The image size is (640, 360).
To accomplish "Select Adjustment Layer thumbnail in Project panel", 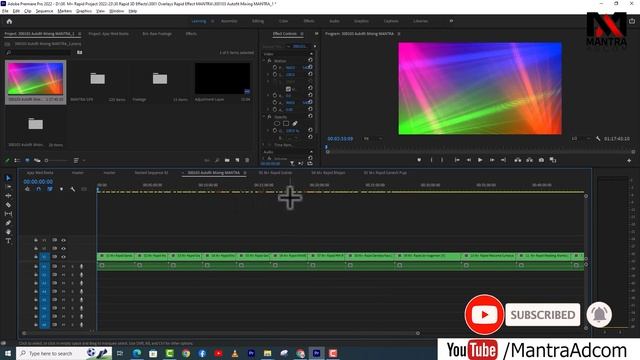I will tap(222, 79).
